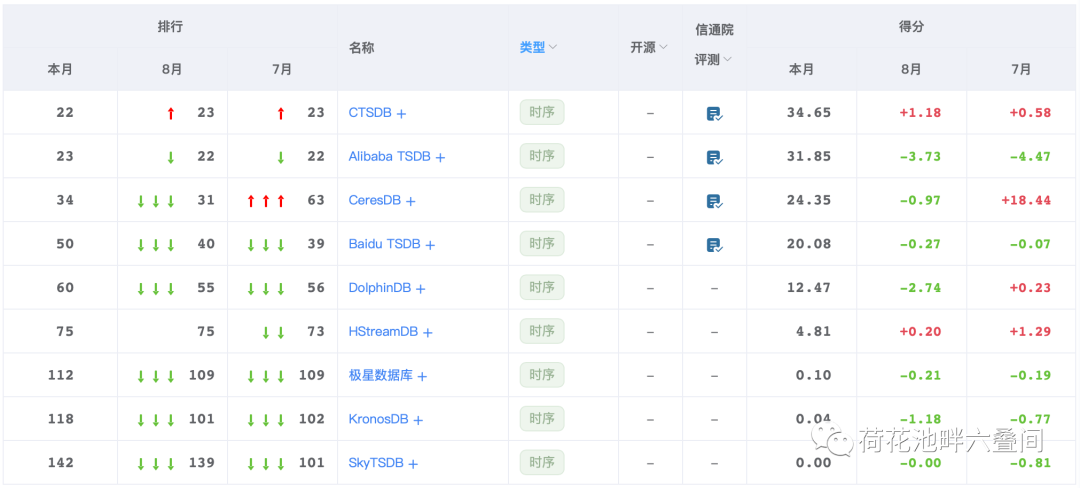Click plus icon next to KronosDB
The height and width of the screenshot is (488, 1080).
(418, 420)
